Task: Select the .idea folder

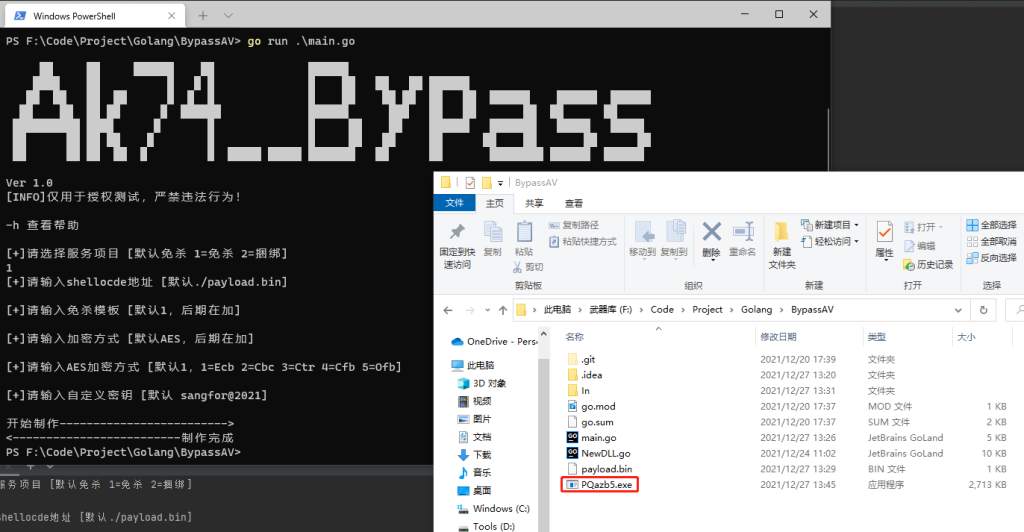Action: coord(584,375)
